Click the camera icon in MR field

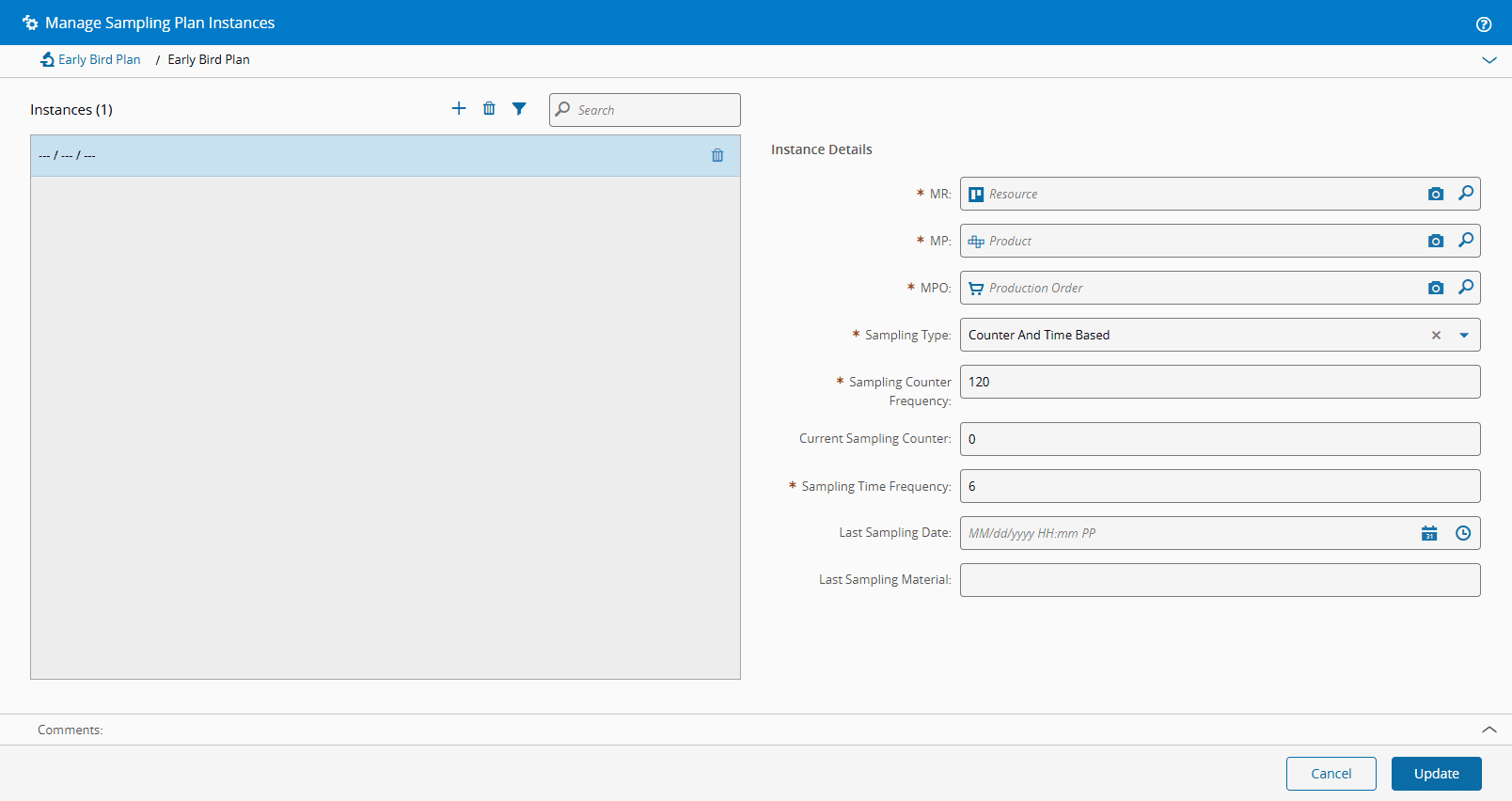coord(1435,194)
